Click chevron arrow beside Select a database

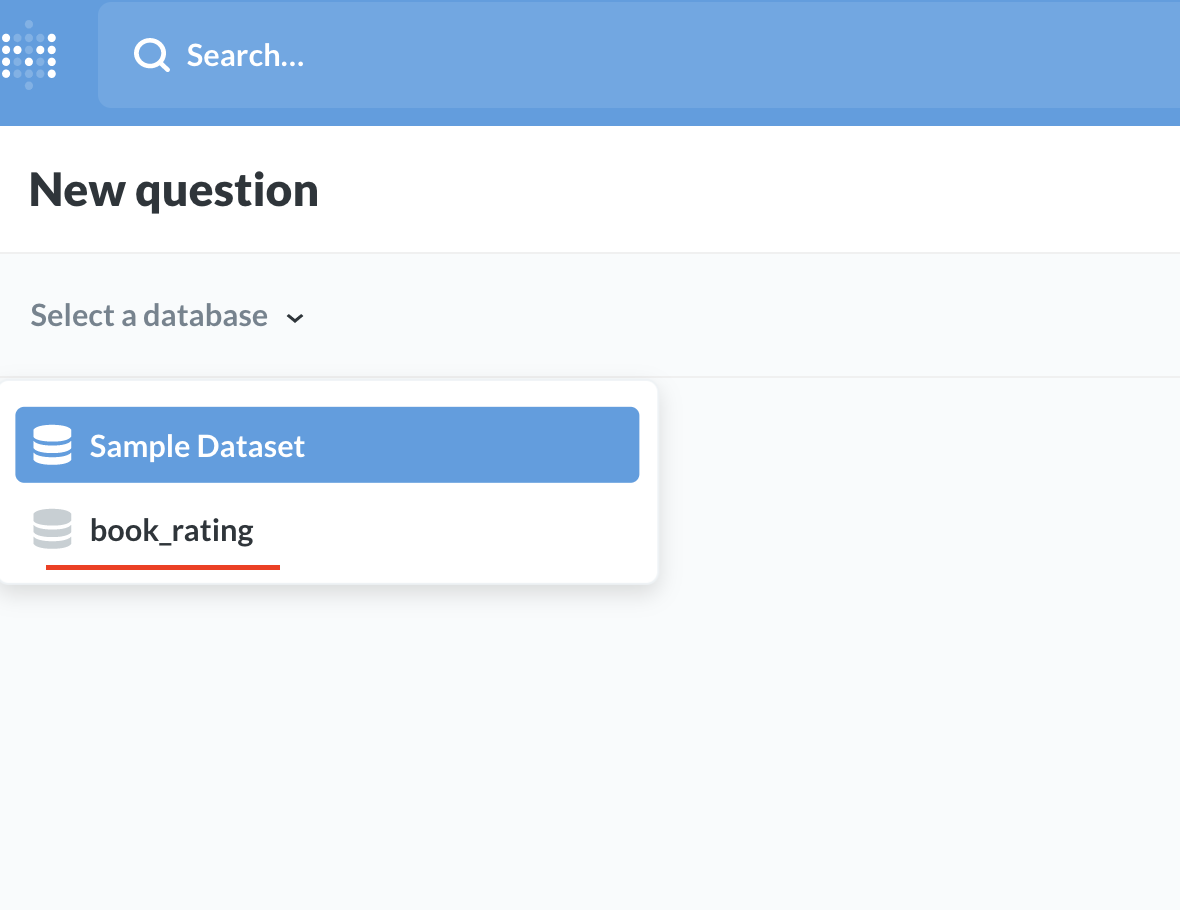click(x=295, y=318)
